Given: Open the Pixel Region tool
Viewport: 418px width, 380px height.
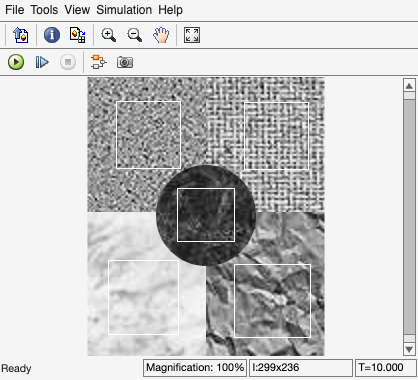Looking at the screenshot, I should pyautogui.click(x=78, y=35).
